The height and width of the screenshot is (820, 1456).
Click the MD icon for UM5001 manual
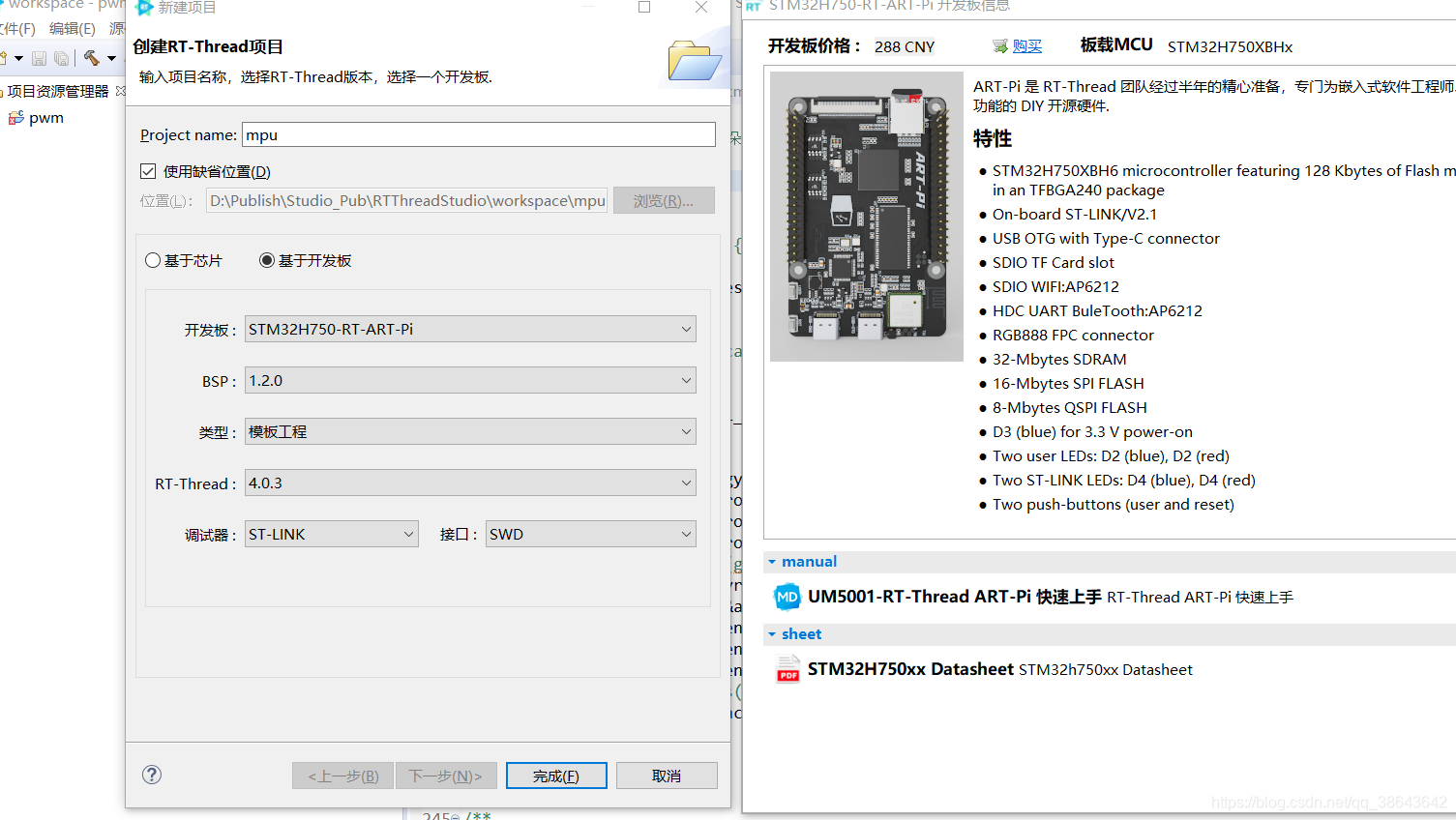tap(787, 597)
